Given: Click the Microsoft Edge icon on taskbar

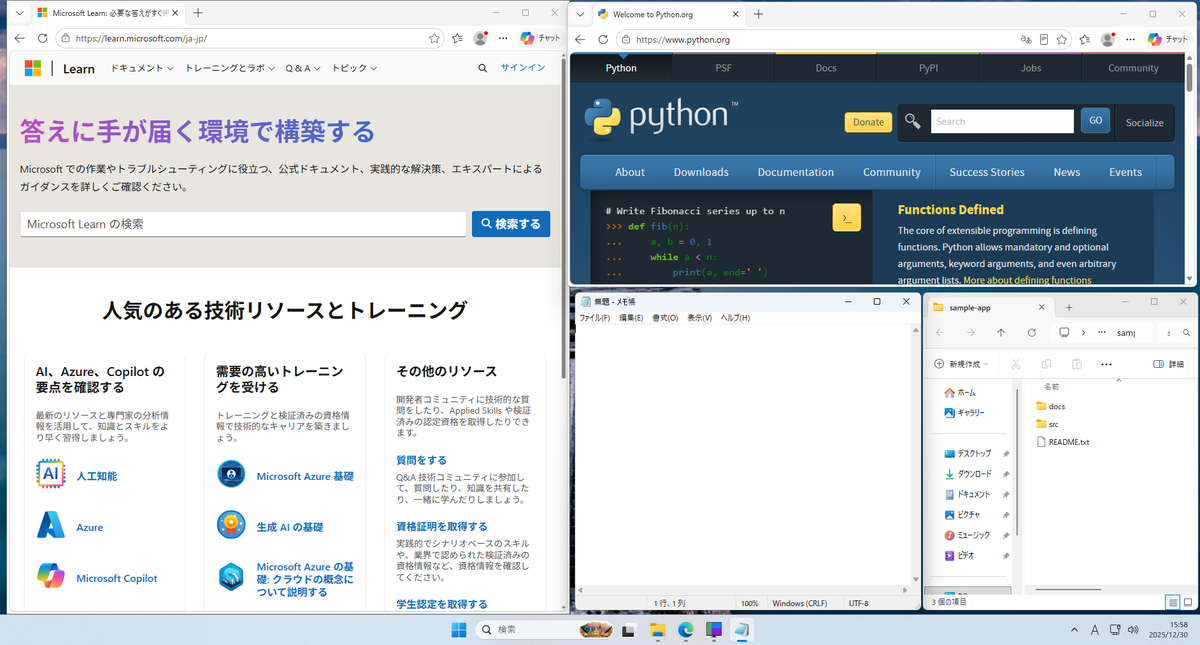Looking at the screenshot, I should click(686, 630).
